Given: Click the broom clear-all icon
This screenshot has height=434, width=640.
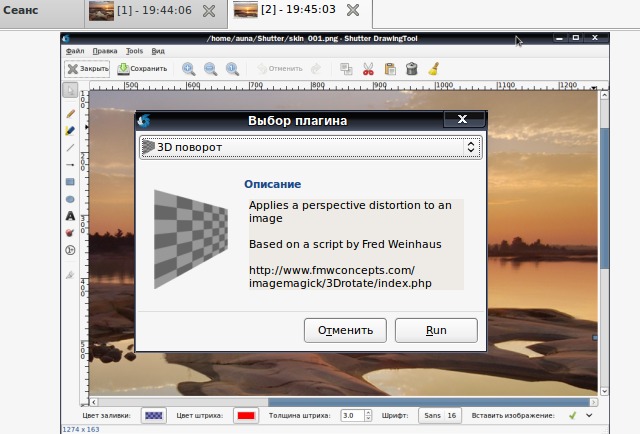Looking at the screenshot, I should pos(434,69).
